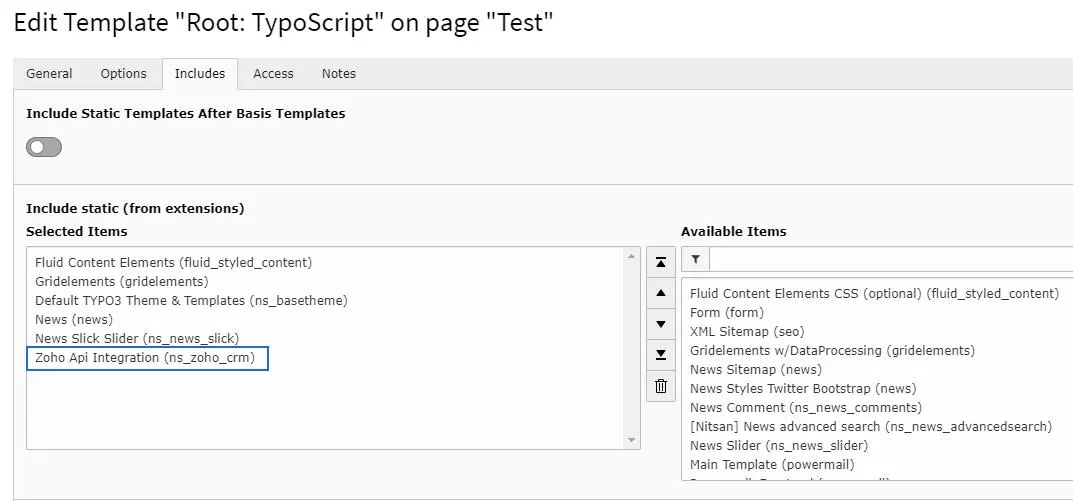Select News (news) in Selected Items
This screenshot has height=501, width=1073.
pos(74,320)
